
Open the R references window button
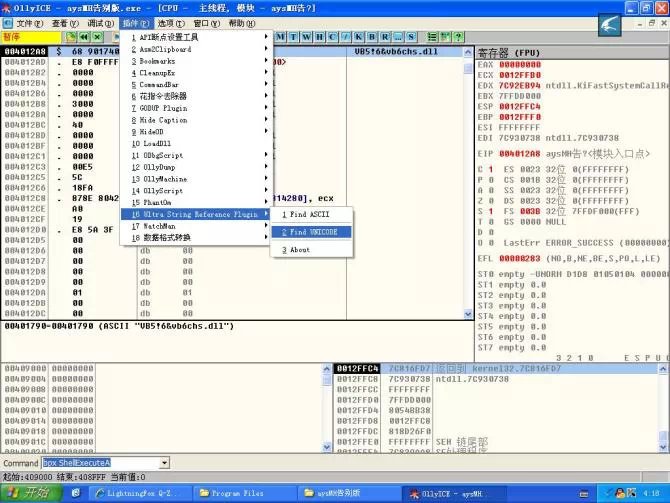point(385,37)
